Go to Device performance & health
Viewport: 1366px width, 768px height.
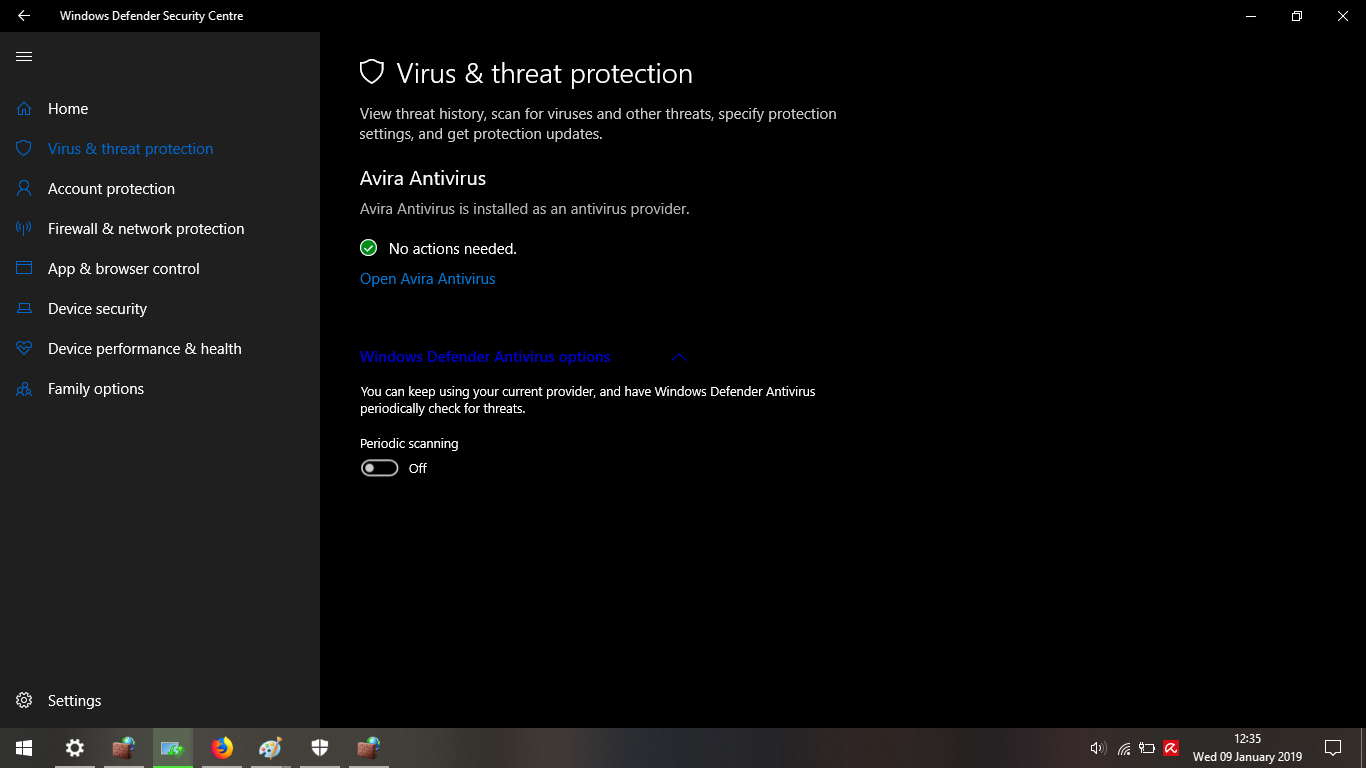click(160, 349)
